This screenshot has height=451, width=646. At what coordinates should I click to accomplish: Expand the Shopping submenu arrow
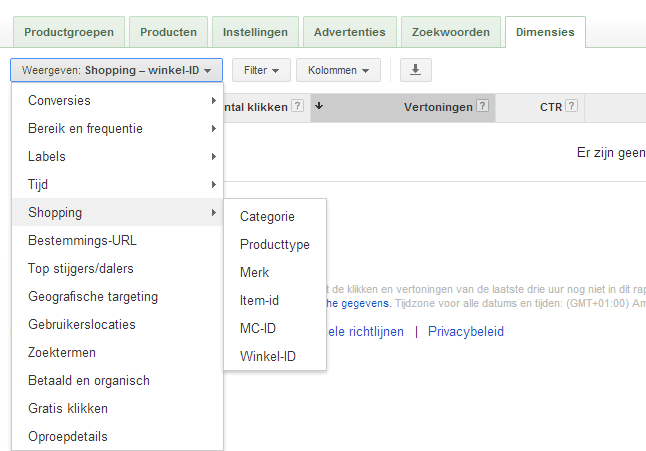coord(213,213)
